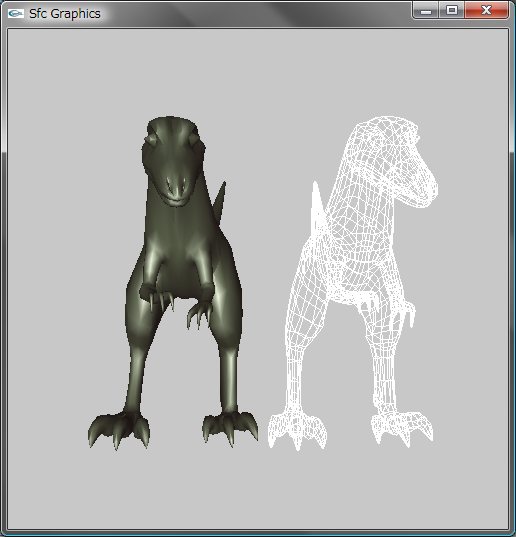Minimize the Sfc Graphics window

(426, 11)
